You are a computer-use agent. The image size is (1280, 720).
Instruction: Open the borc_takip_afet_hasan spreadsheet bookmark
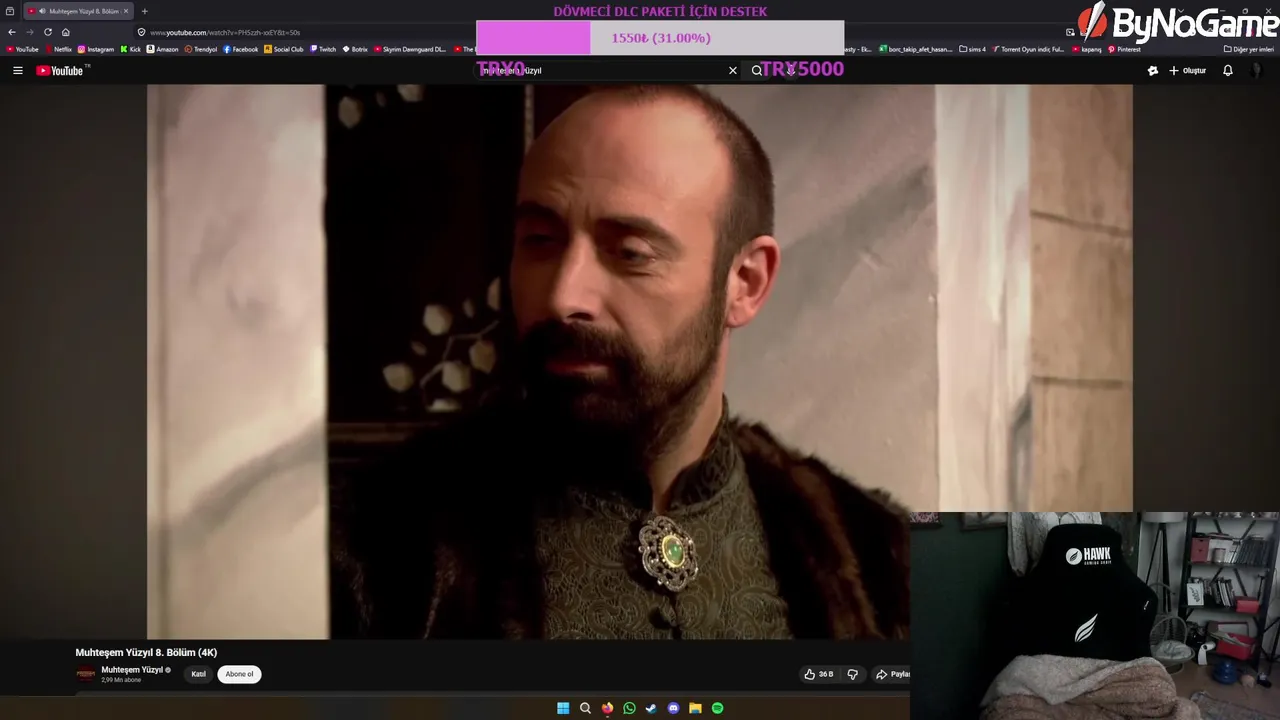pos(916,49)
